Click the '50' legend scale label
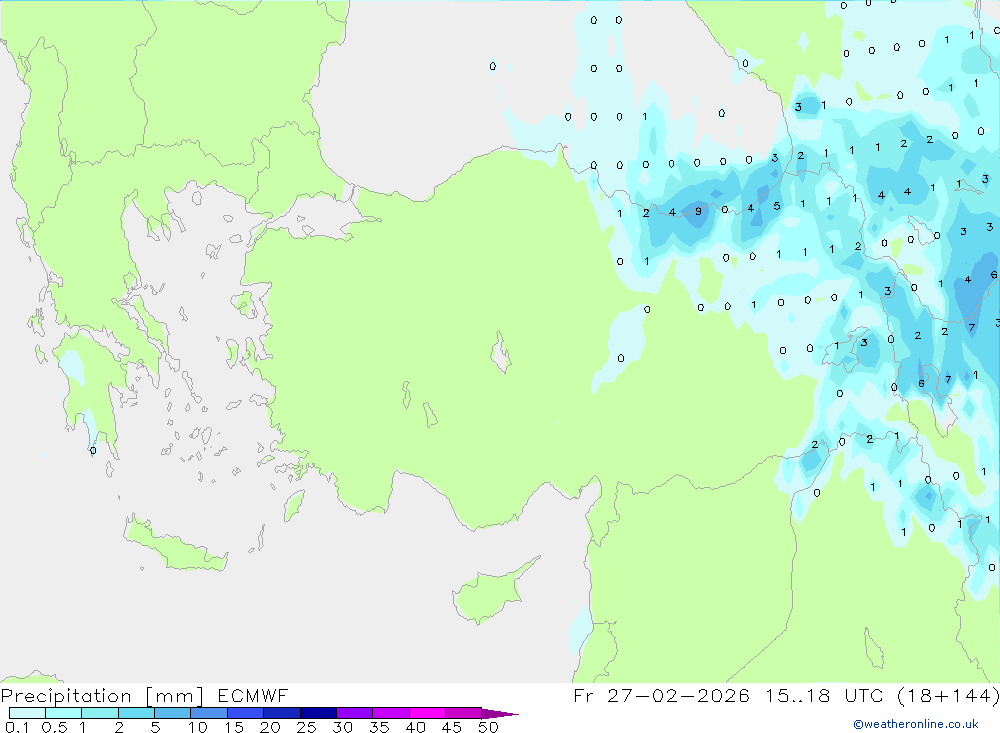Image resolution: width=1000 pixels, height=733 pixels. pos(488,727)
